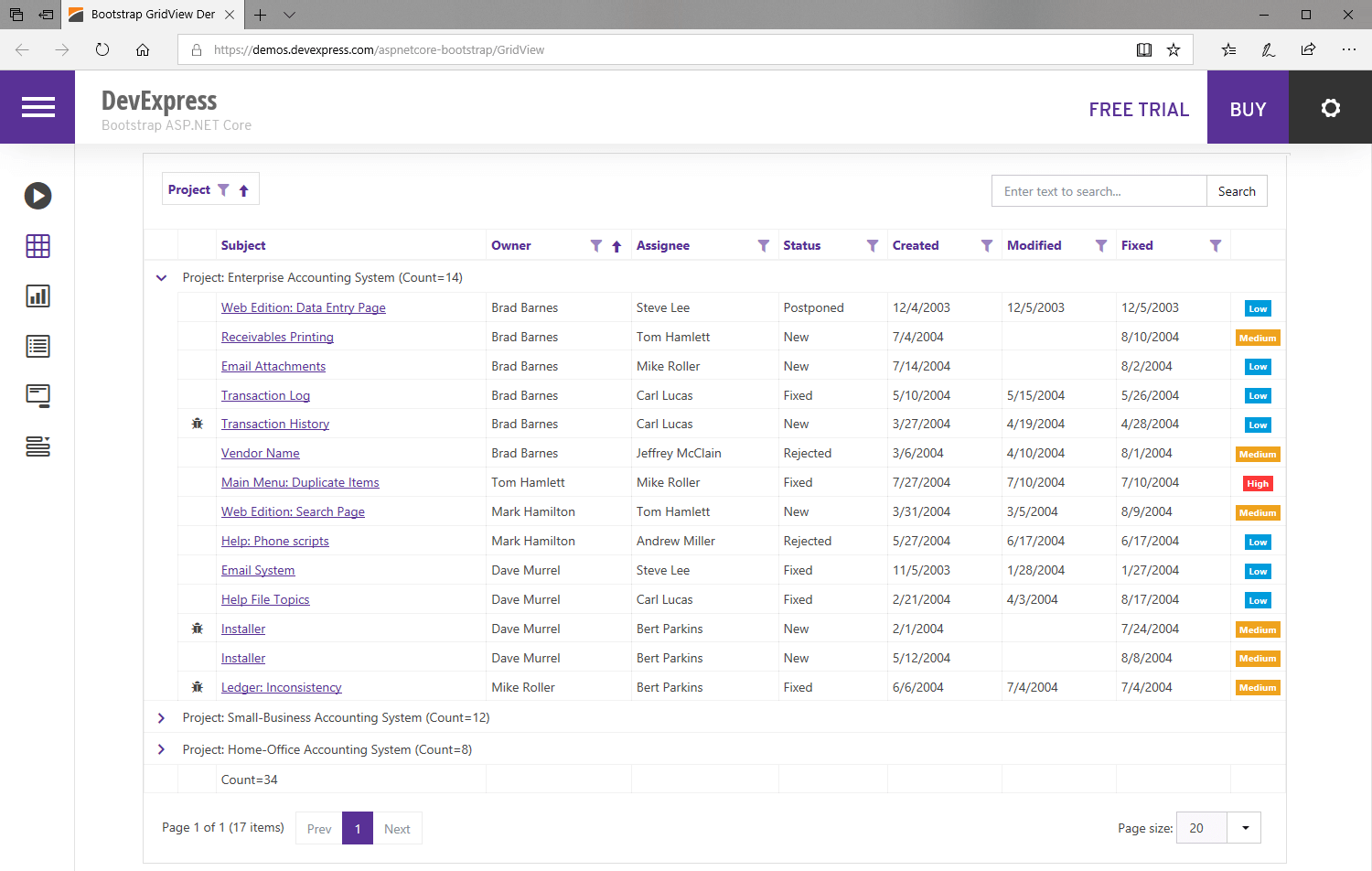Click the play circle sidebar icon
Screen dimensions: 1372x871
click(x=38, y=196)
